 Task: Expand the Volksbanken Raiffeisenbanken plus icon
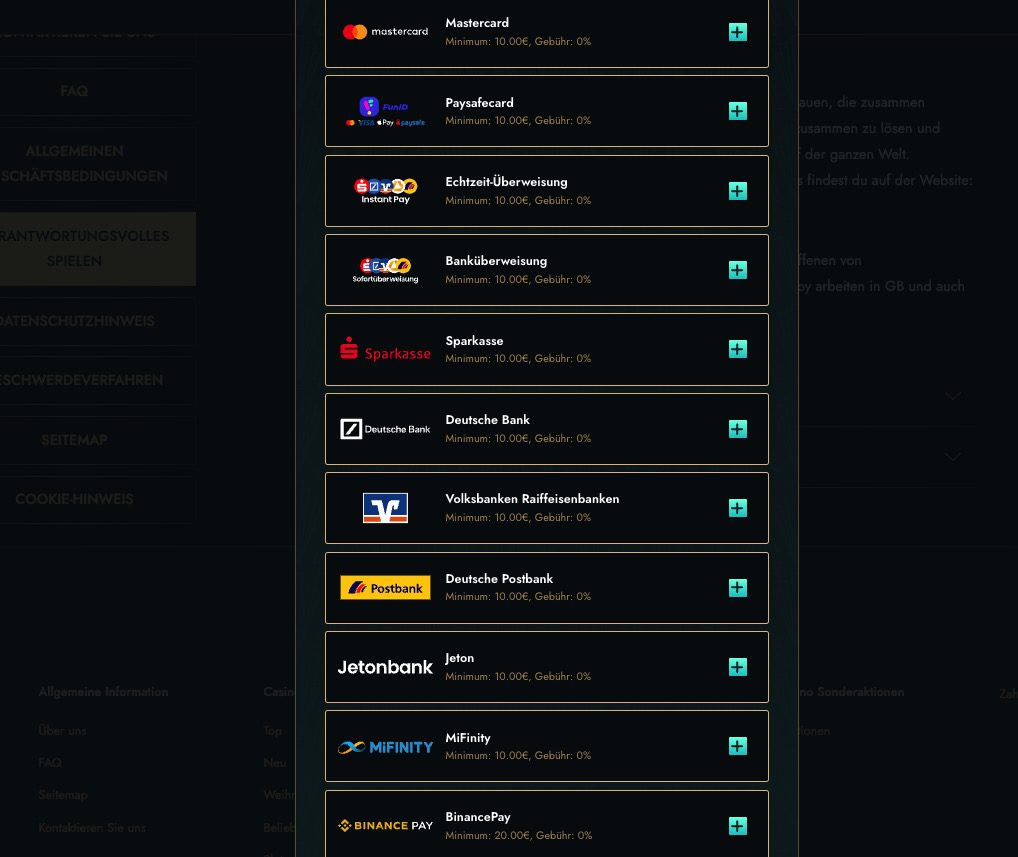click(x=738, y=508)
